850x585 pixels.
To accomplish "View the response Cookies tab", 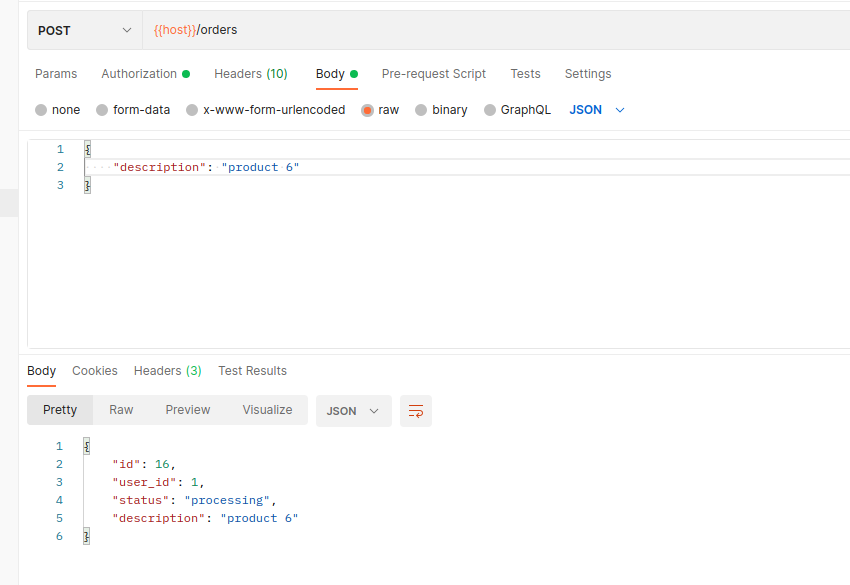I will 94,371.
